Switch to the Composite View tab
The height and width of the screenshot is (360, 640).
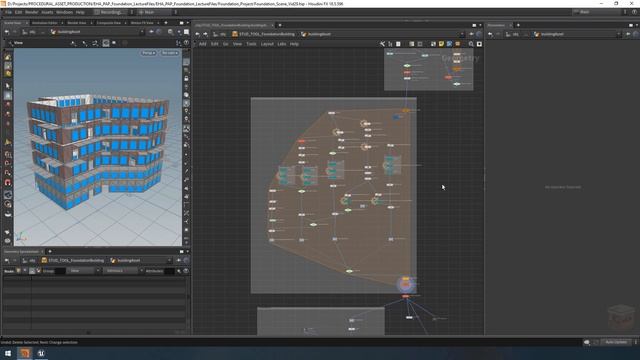pyautogui.click(x=109, y=23)
